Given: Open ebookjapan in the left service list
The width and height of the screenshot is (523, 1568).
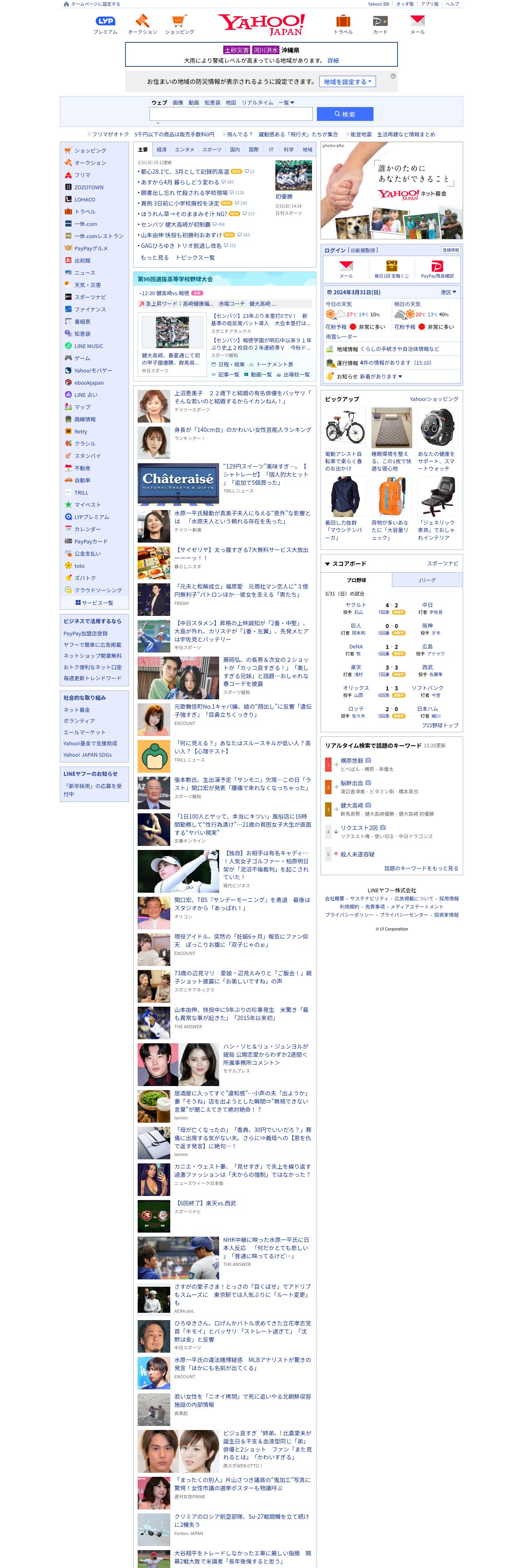Looking at the screenshot, I should 88,382.
